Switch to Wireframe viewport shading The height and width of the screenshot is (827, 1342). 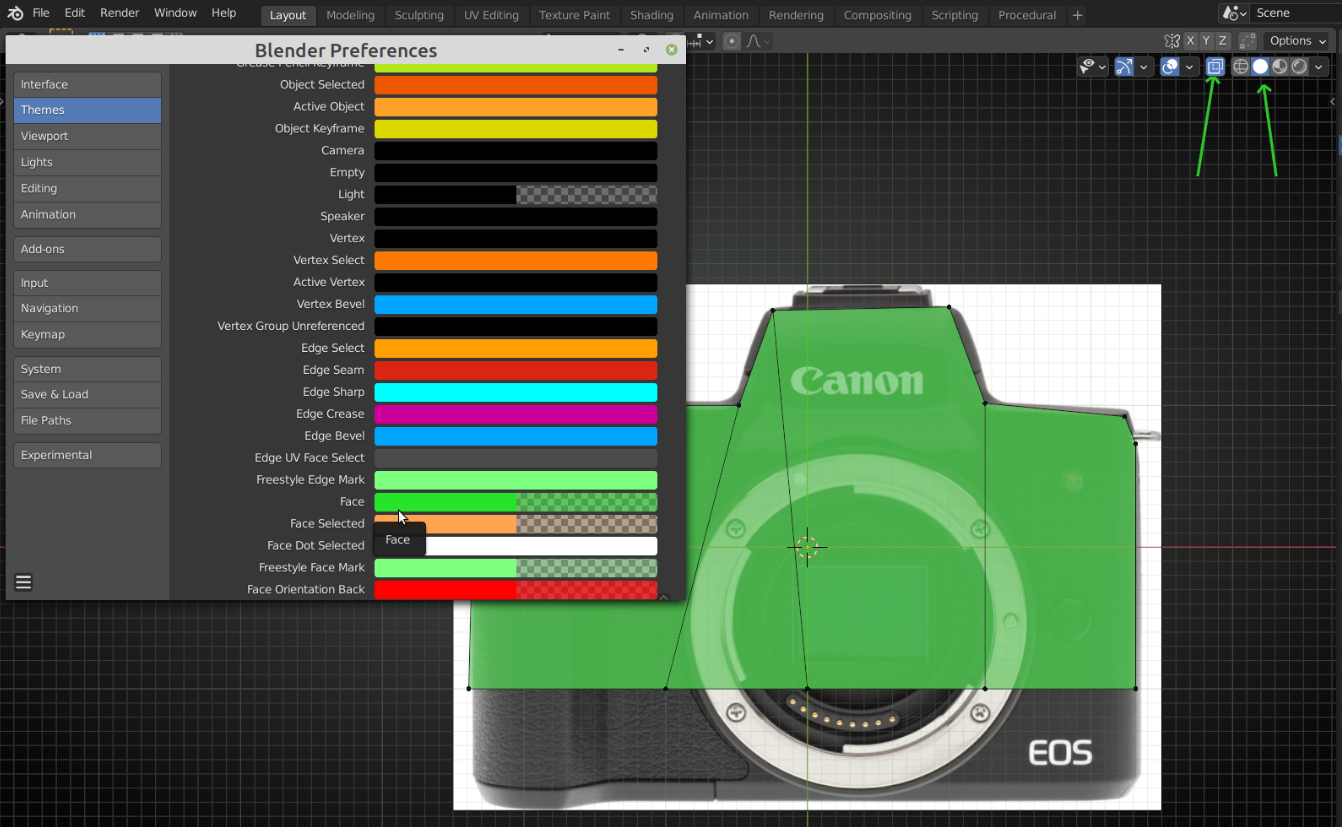[x=1241, y=67]
